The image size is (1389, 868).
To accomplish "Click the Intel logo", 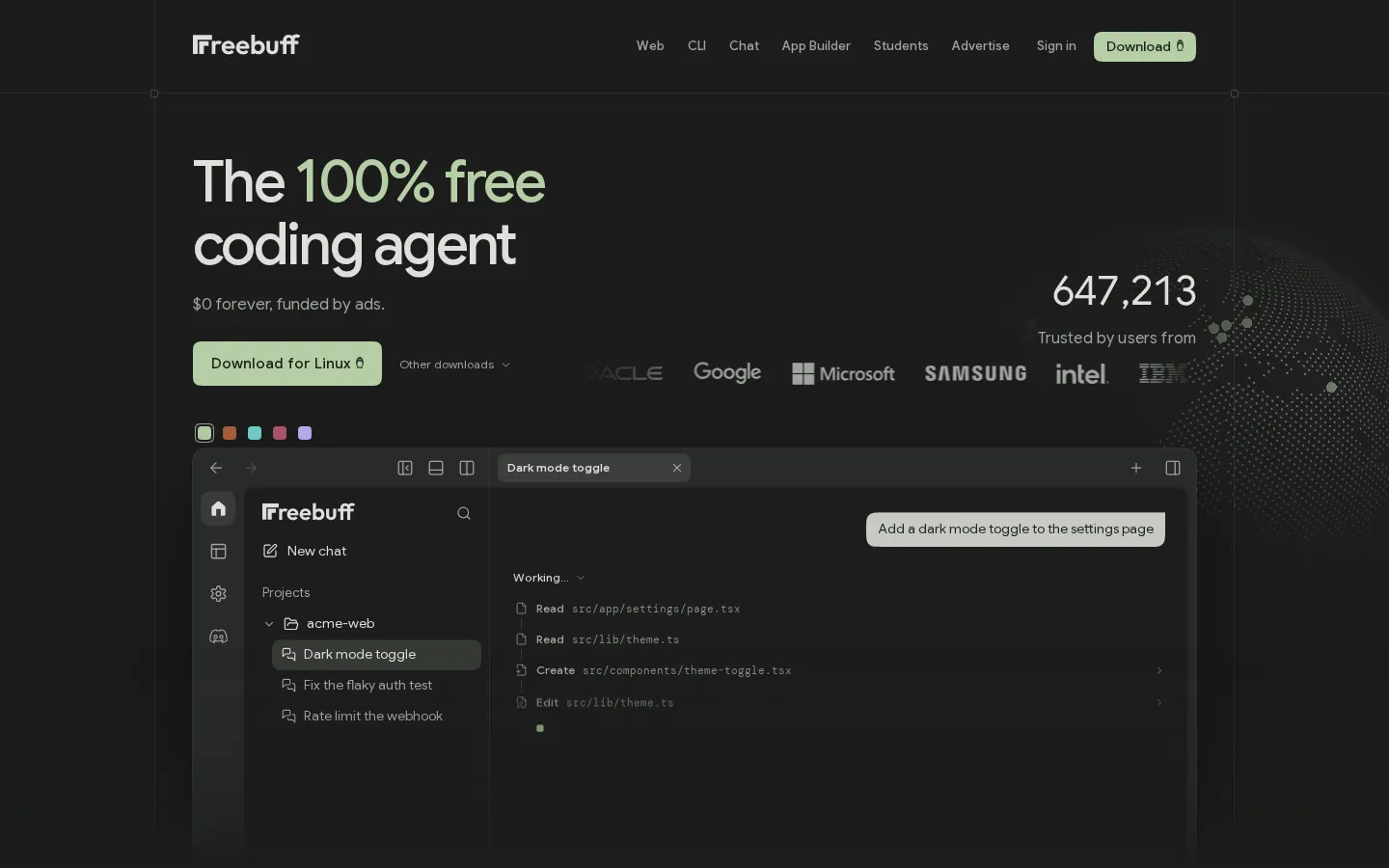I will pos(1081,373).
